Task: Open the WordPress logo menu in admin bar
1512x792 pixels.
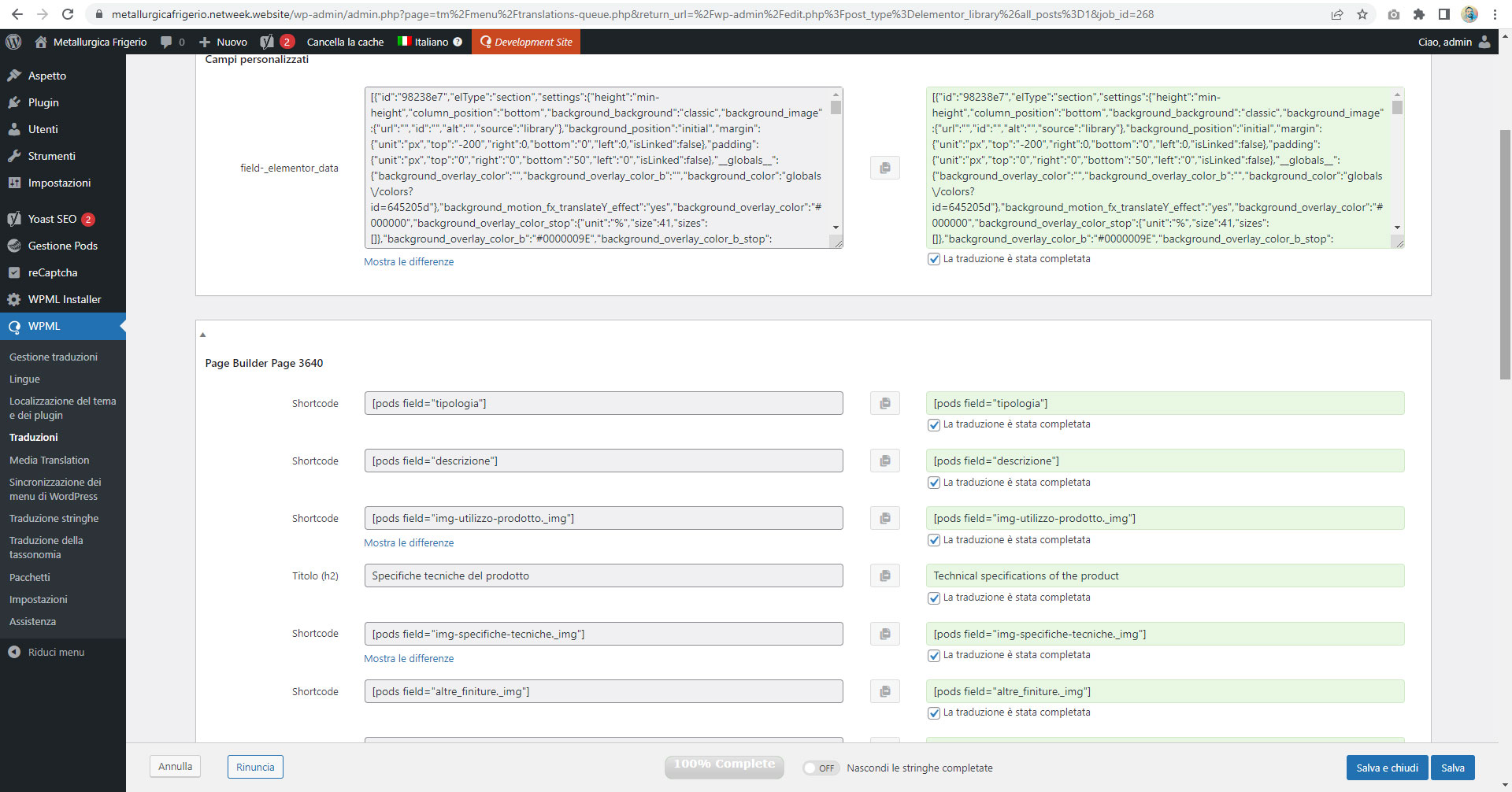Action: (x=13, y=42)
